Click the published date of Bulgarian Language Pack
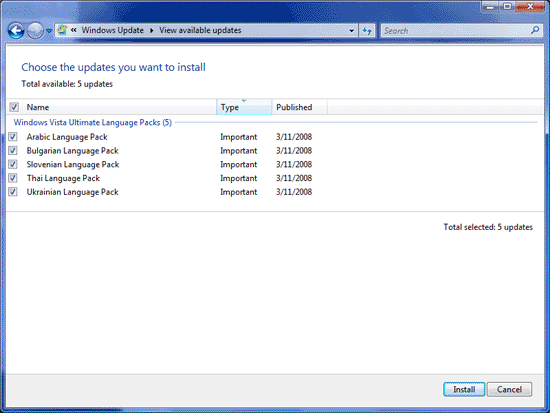This screenshot has height=413, width=550. coord(294,151)
